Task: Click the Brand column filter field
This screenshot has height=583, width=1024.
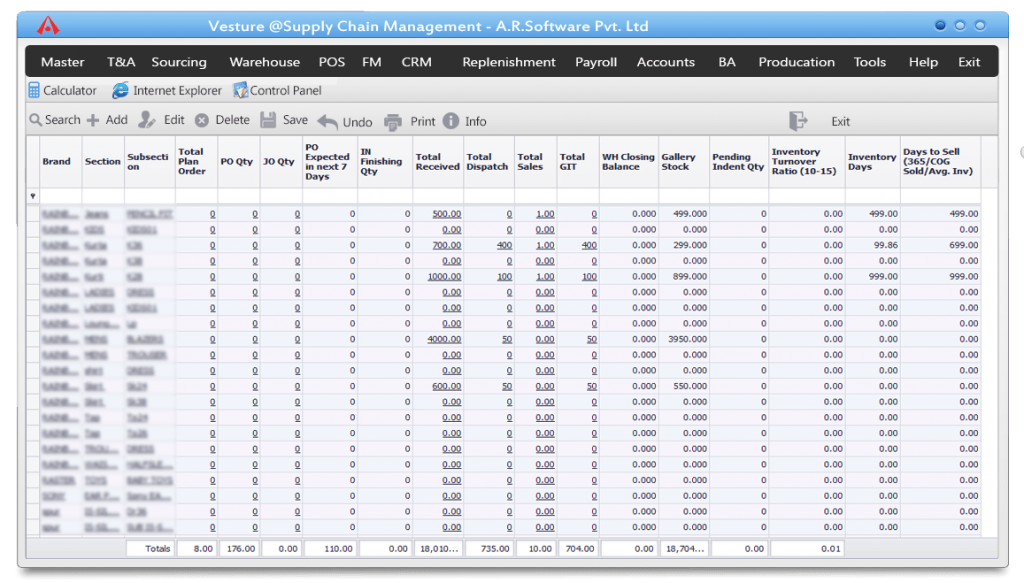Action: click(x=61, y=196)
